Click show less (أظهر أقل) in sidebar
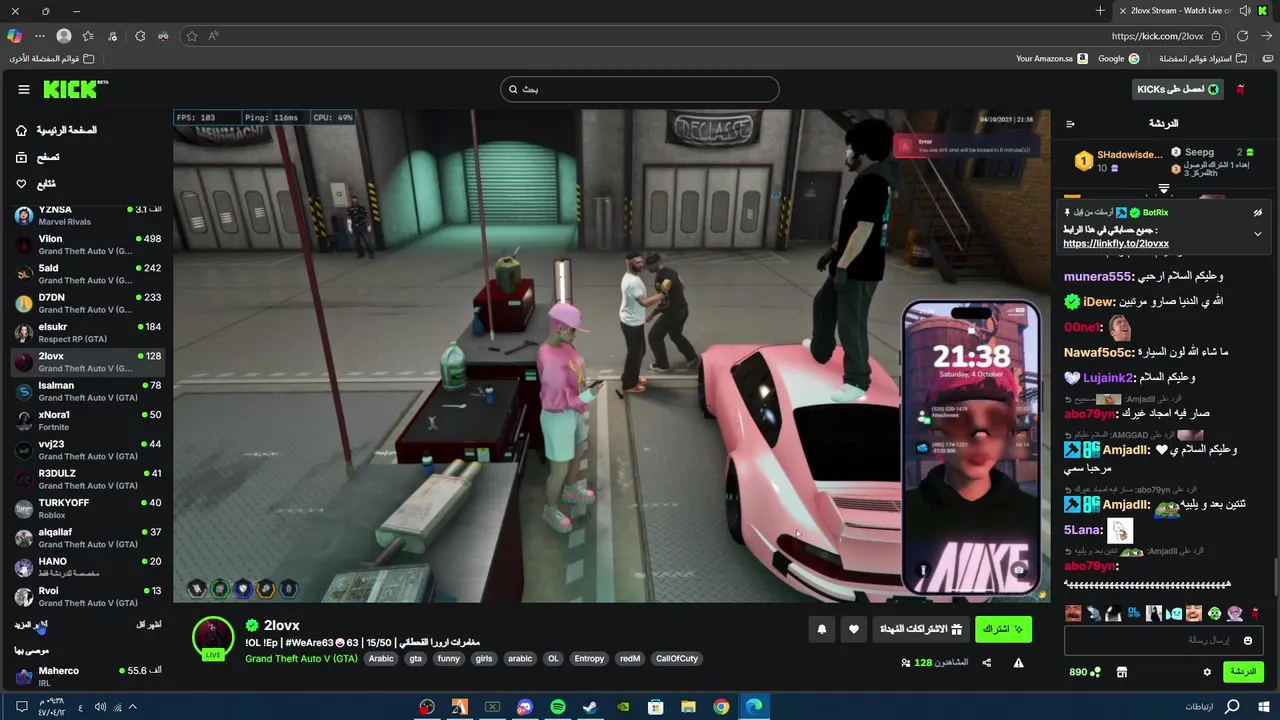Screen dimensions: 1280x720 149,625
